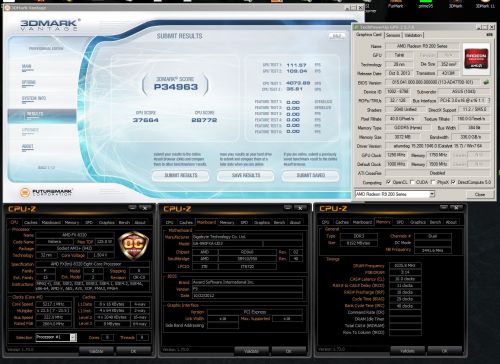Viewport: 500px width, 364px height.
Task: Click the CPU score value 28772
Action: (x=204, y=120)
